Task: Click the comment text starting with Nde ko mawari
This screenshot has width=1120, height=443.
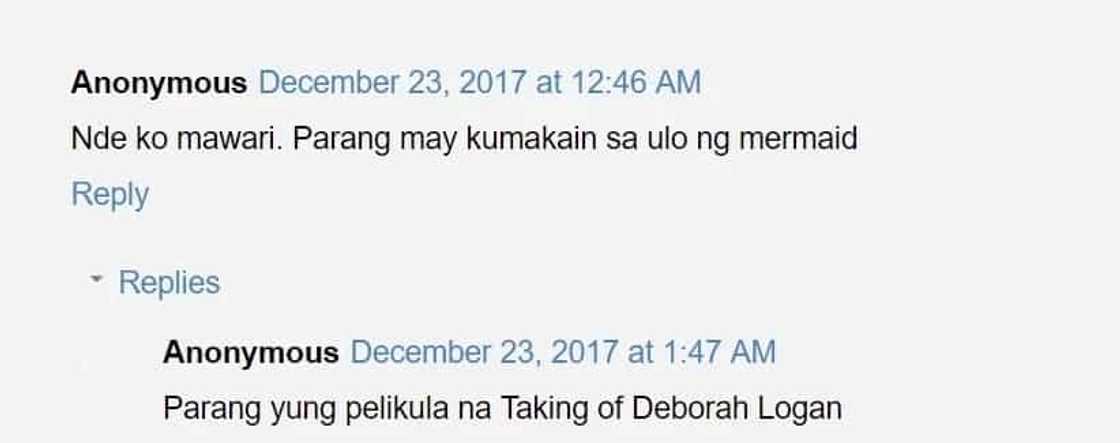Action: point(464,139)
